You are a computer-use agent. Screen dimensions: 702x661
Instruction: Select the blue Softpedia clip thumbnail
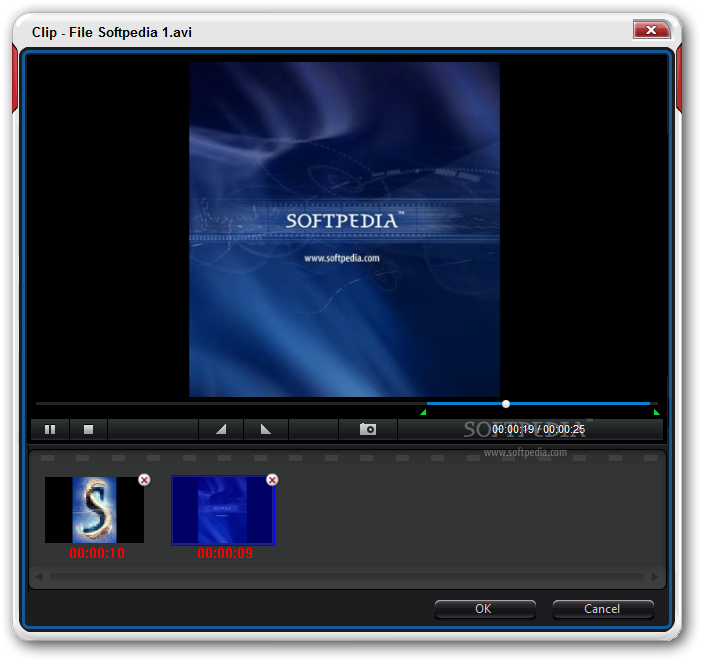pos(223,510)
